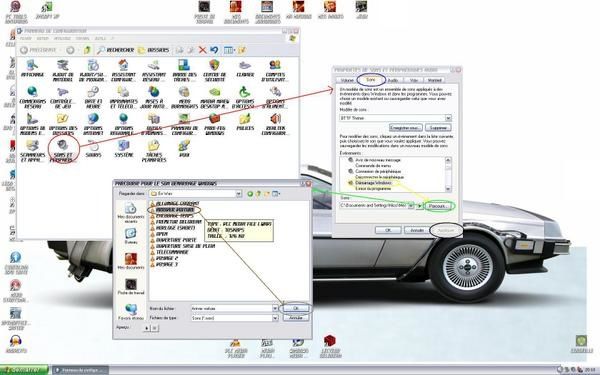600x375 pixels.
Task: Open the Connexions réseau icon
Action: coord(33,97)
